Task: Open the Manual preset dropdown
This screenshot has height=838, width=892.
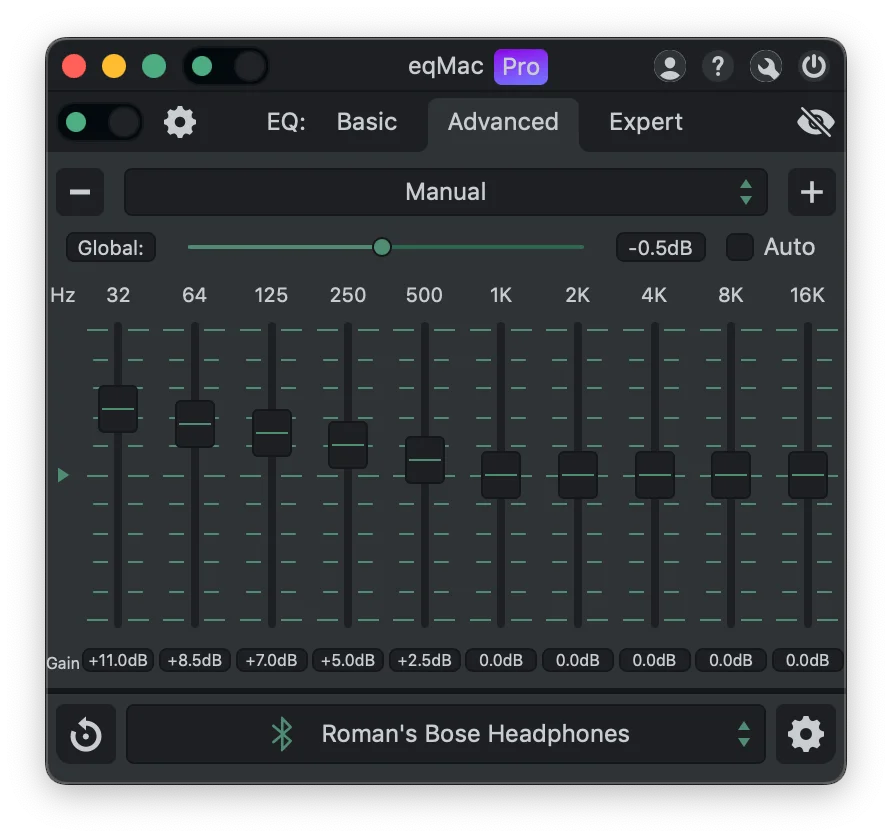Action: click(446, 192)
